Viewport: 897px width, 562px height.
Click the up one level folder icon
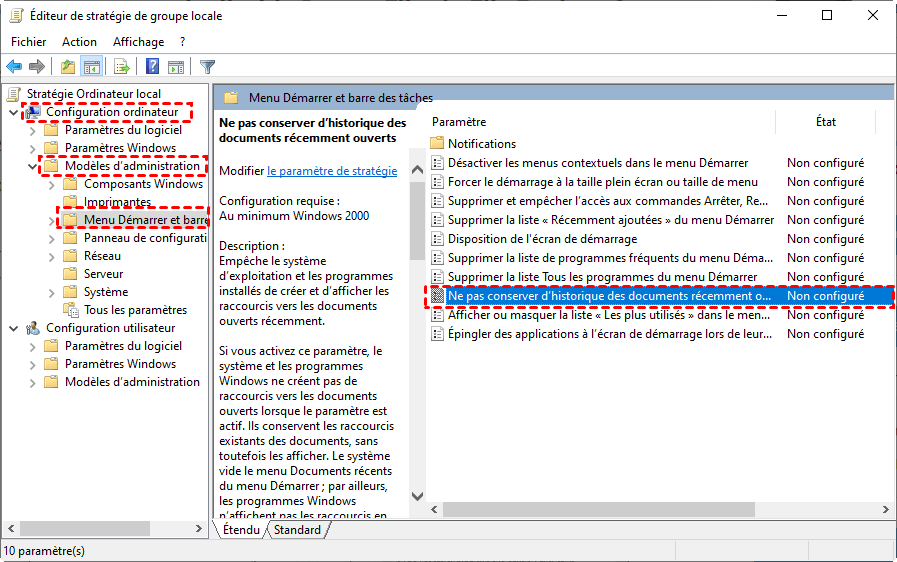tap(67, 67)
